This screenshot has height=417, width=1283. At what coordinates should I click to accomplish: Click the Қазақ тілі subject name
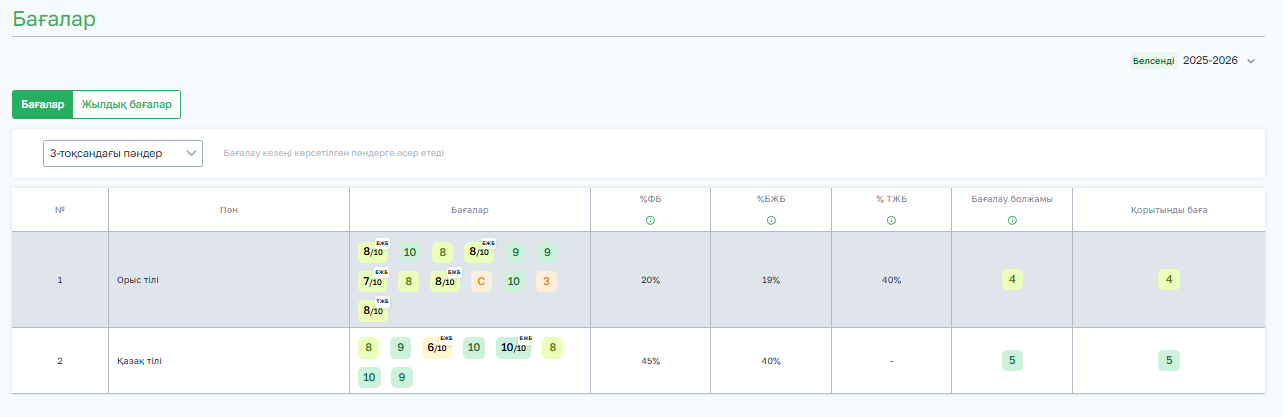tap(139, 361)
